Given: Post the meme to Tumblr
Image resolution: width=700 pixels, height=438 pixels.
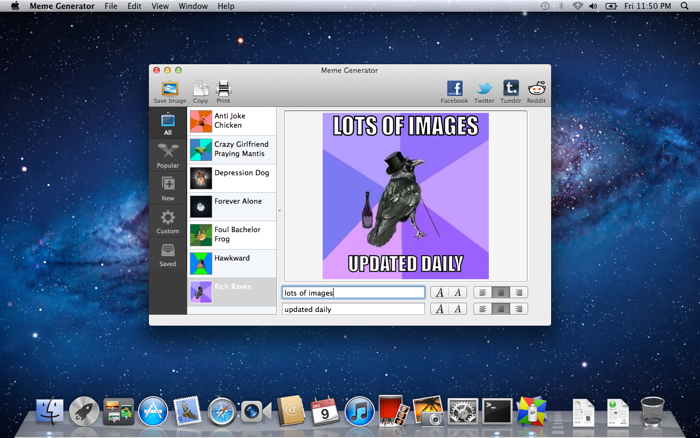Looking at the screenshot, I should pos(511,92).
